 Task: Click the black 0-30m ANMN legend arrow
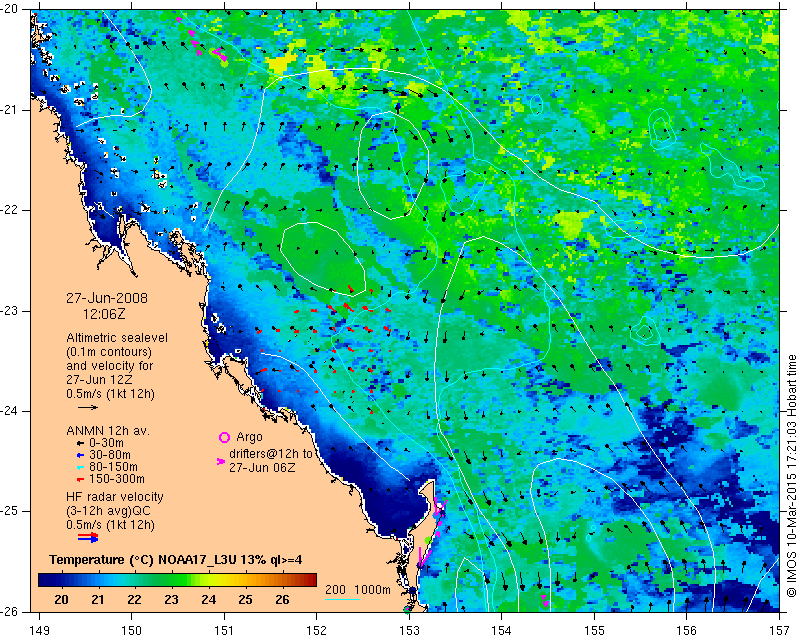pos(80,444)
